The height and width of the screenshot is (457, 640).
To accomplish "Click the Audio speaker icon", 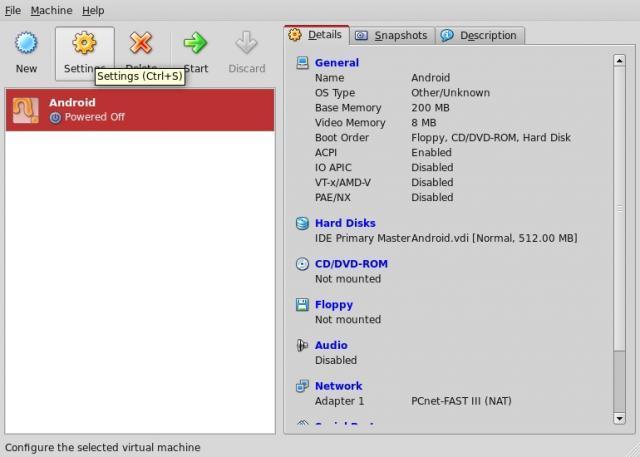I will point(302,345).
